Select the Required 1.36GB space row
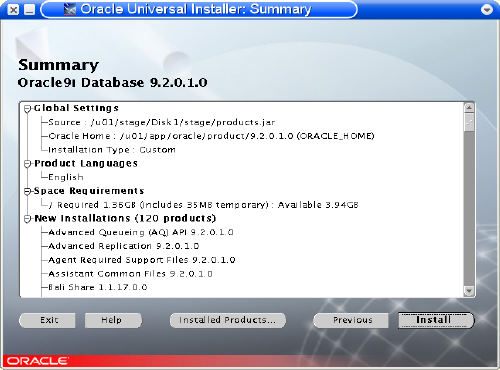Viewport: 500px width, 370px height. pyautogui.click(x=203, y=205)
